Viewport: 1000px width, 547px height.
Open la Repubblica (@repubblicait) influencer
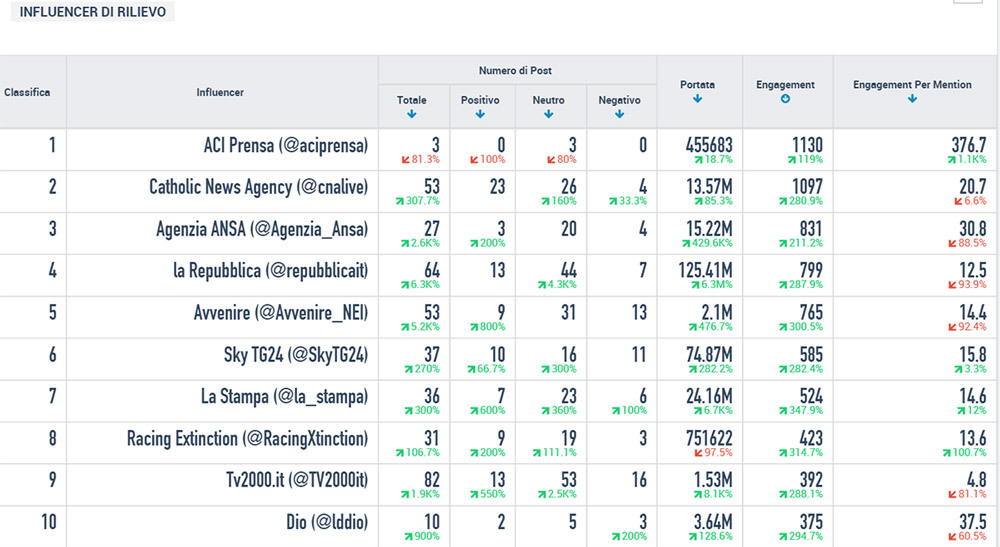pyautogui.click(x=270, y=271)
